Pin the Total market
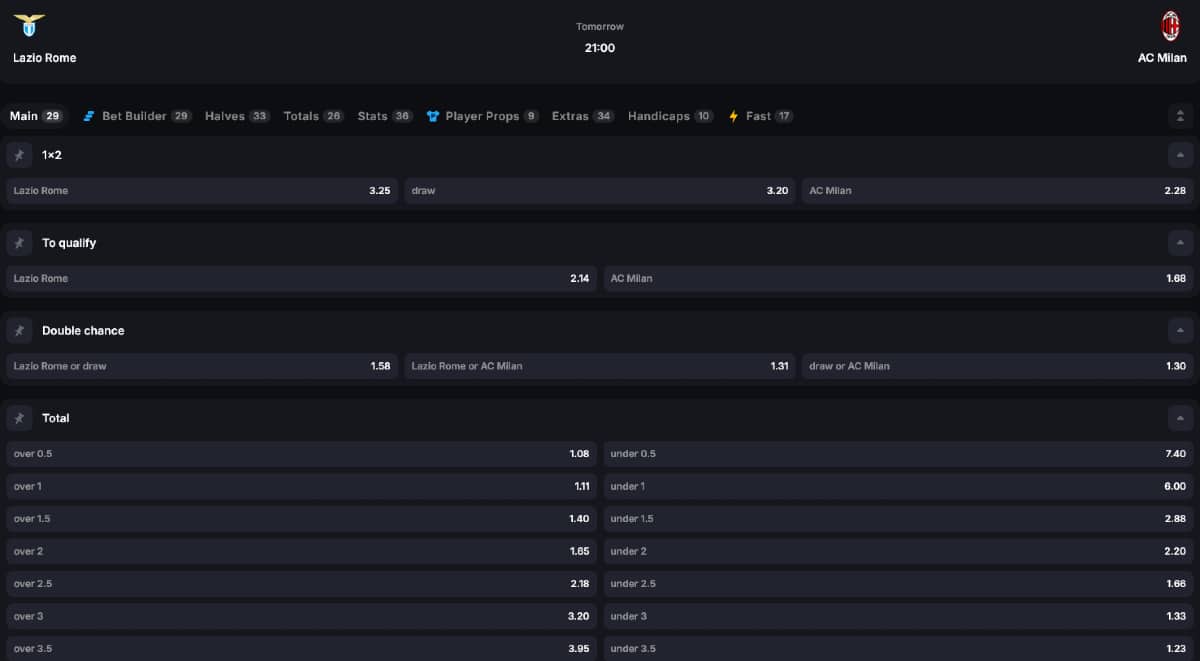Image resolution: width=1200 pixels, height=661 pixels. (x=17, y=417)
